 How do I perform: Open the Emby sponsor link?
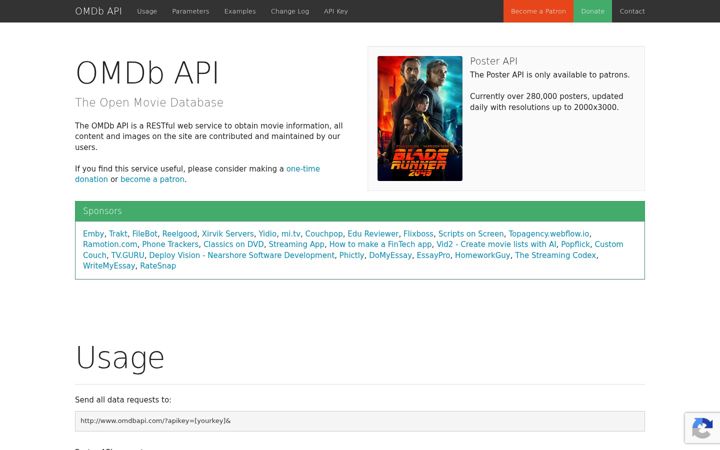[93, 234]
